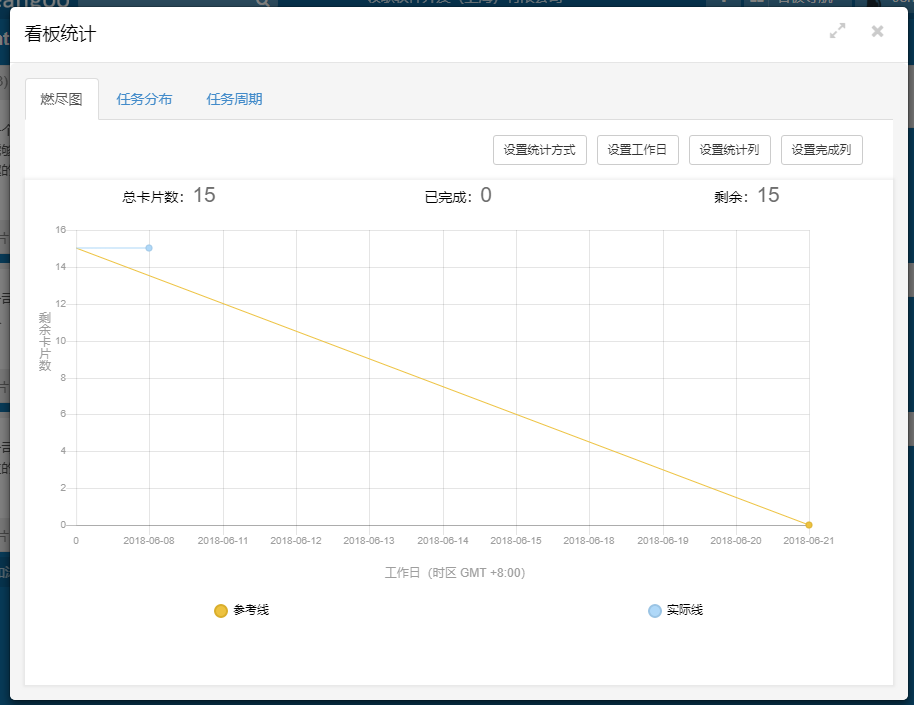Click the blue data point at 2018-06-08

tap(149, 248)
